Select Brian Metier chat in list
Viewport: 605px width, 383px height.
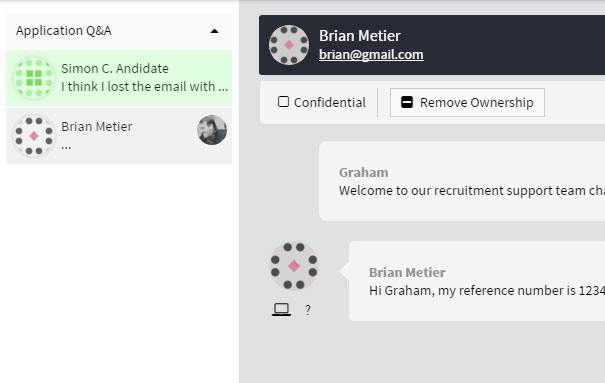(119, 136)
